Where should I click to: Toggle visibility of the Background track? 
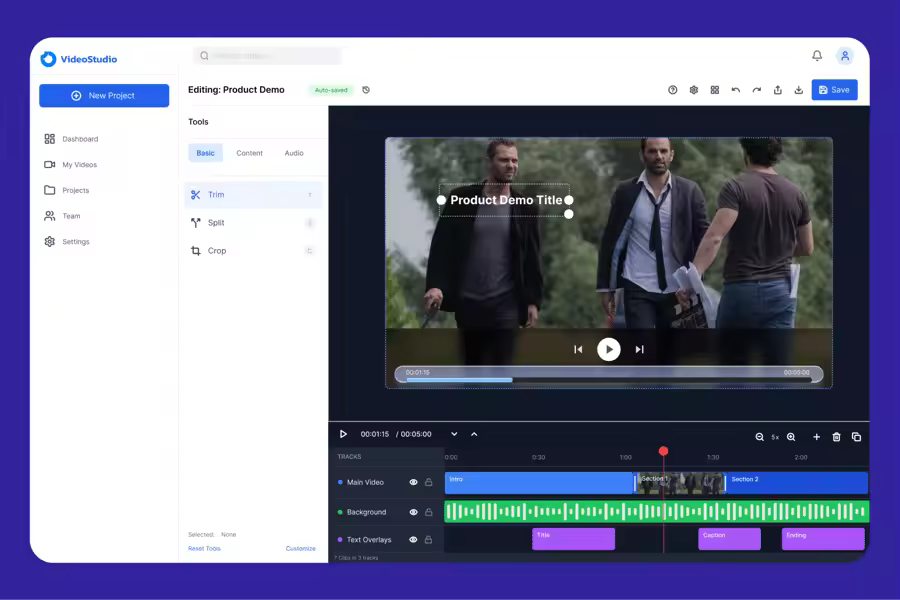point(413,512)
